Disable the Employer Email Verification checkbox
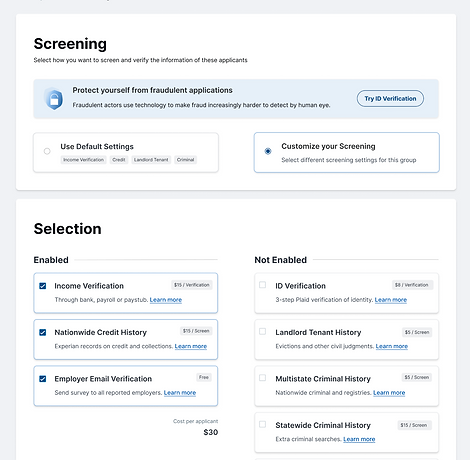The height and width of the screenshot is (460, 470). tap(43, 379)
